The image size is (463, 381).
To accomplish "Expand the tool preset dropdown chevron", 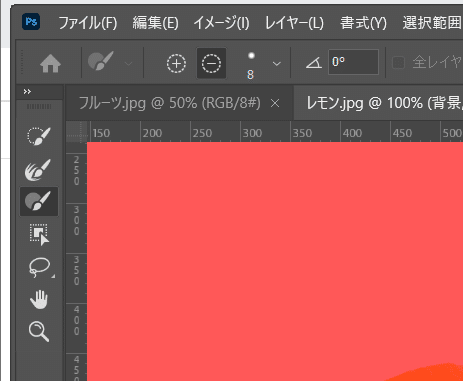I will click(128, 63).
